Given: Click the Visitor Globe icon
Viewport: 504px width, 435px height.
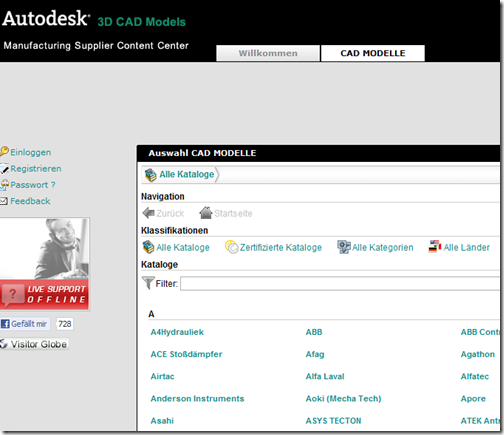Looking at the screenshot, I should [4, 344].
